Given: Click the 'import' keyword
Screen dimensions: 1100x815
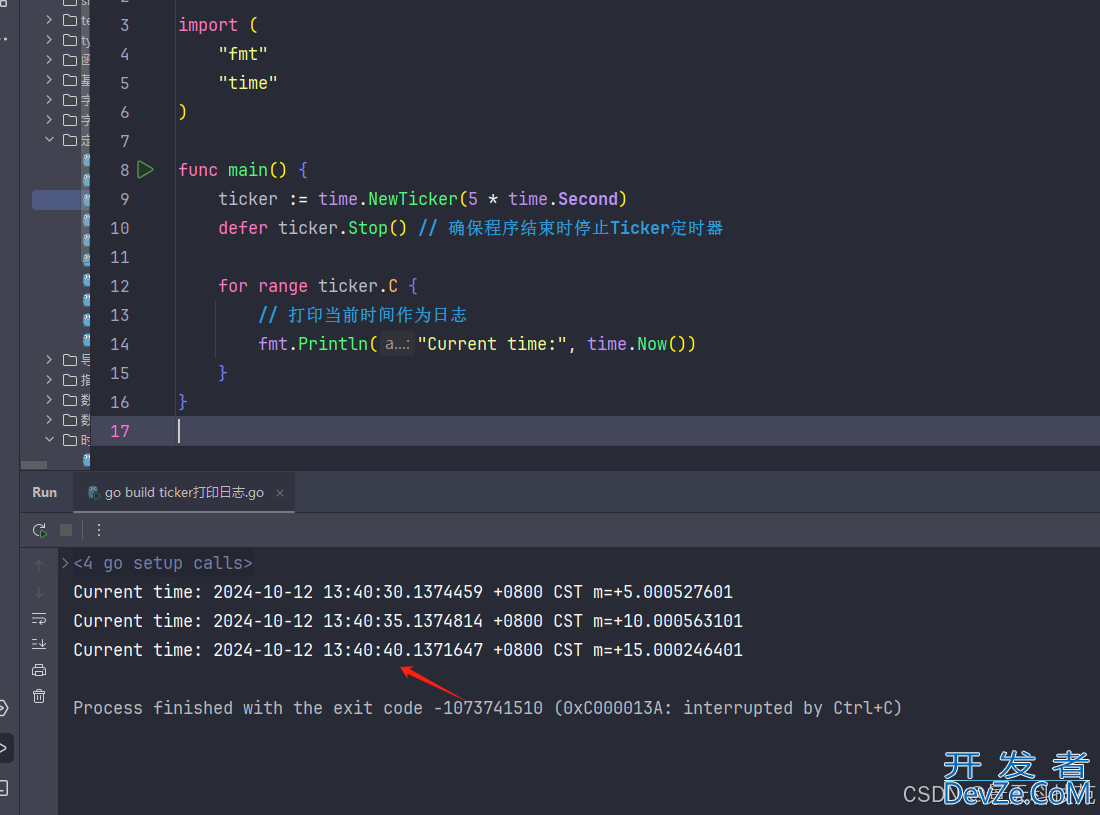Looking at the screenshot, I should click(x=208, y=25).
